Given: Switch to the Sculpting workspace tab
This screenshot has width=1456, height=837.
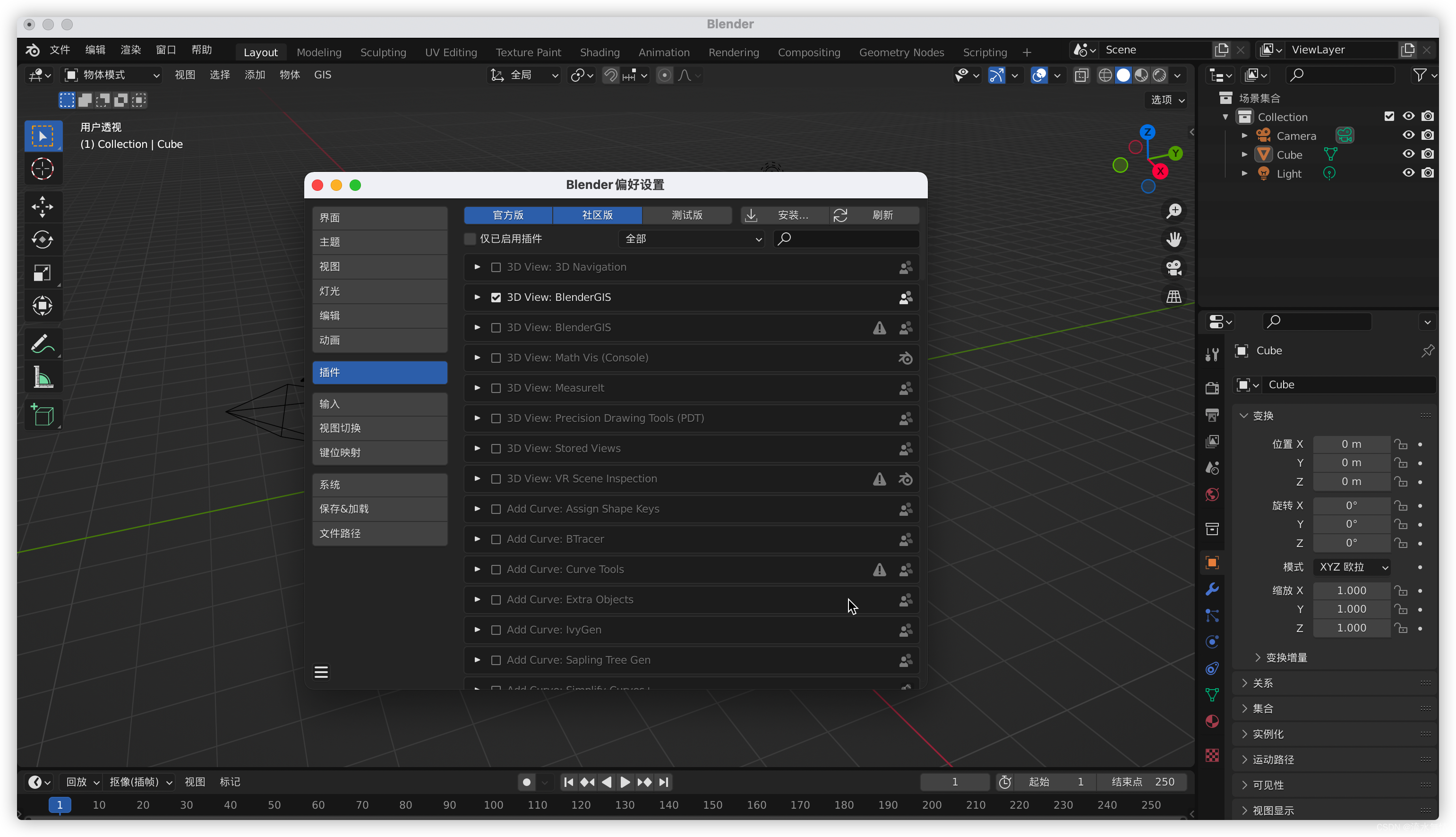Looking at the screenshot, I should (x=383, y=52).
